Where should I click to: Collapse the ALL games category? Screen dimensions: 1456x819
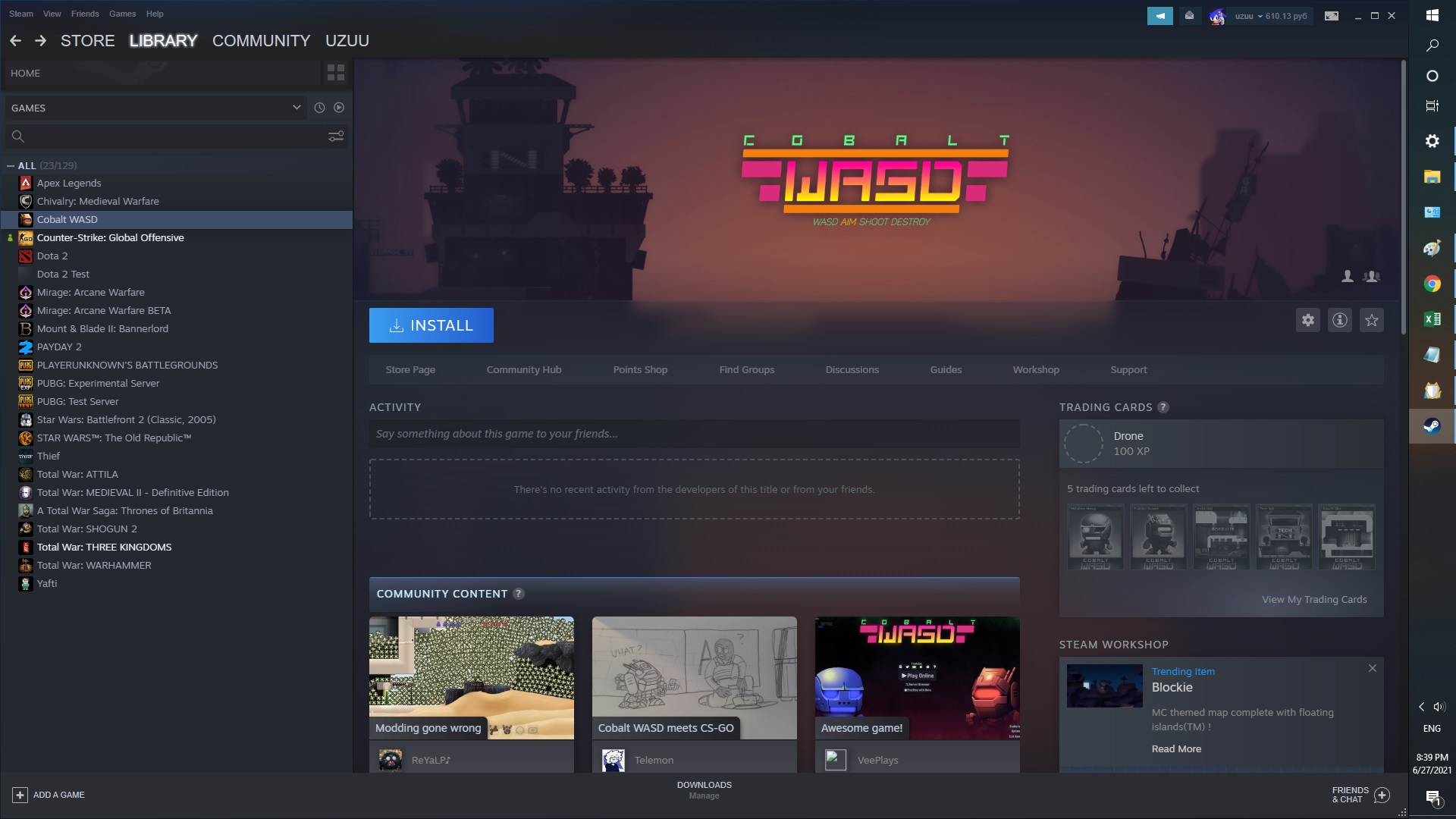(x=11, y=165)
